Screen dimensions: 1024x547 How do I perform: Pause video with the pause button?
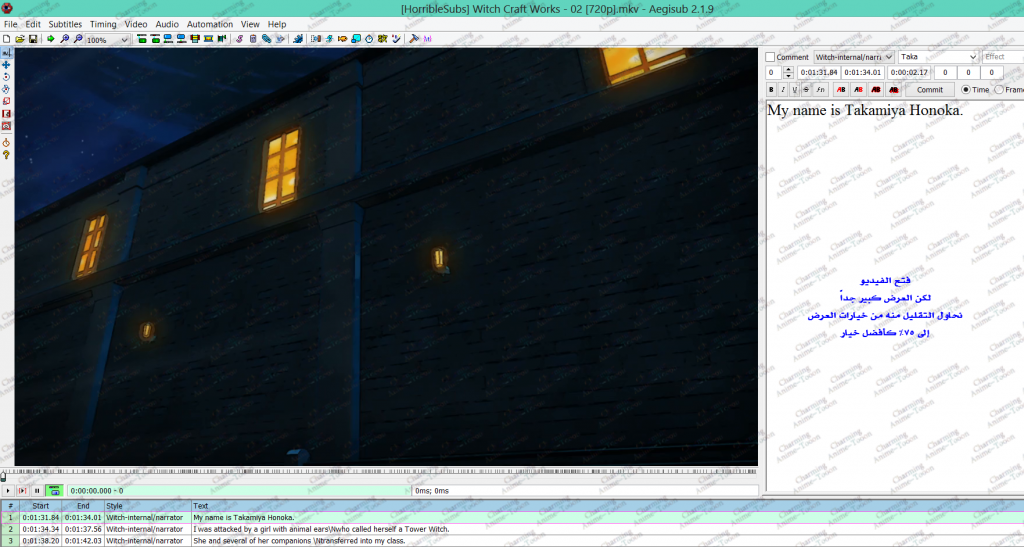pos(37,490)
